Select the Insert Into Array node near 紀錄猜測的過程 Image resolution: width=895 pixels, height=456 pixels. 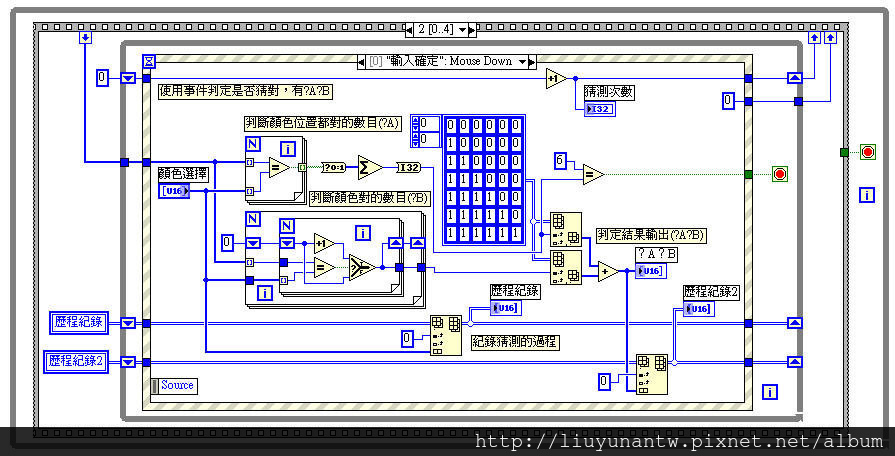(446, 336)
